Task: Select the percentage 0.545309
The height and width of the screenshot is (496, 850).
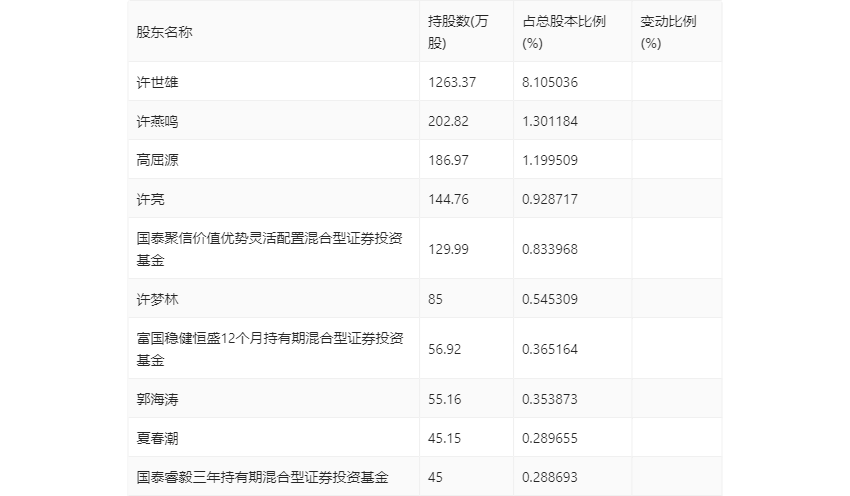Action: click(x=550, y=299)
